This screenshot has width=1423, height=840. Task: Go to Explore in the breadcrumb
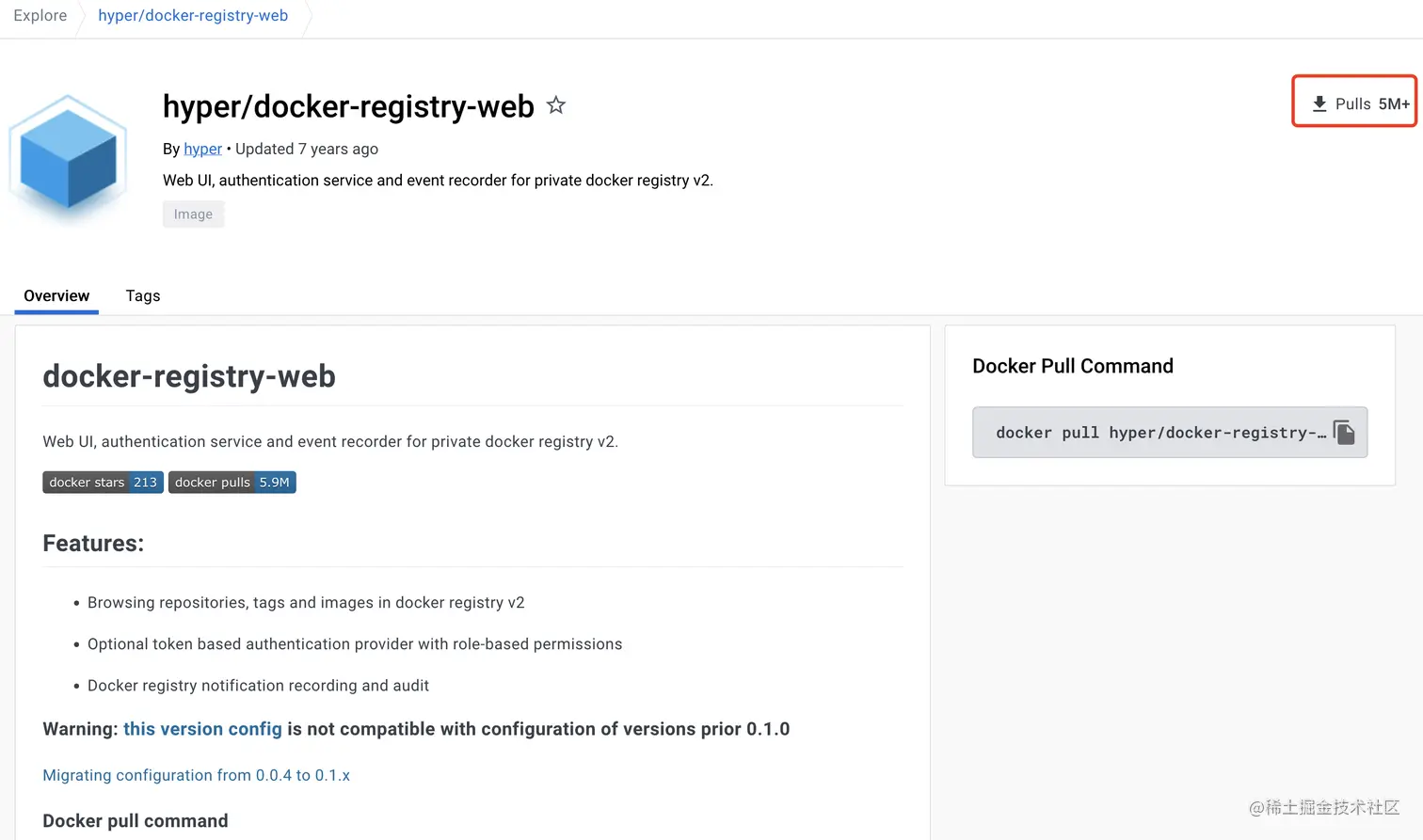click(40, 16)
